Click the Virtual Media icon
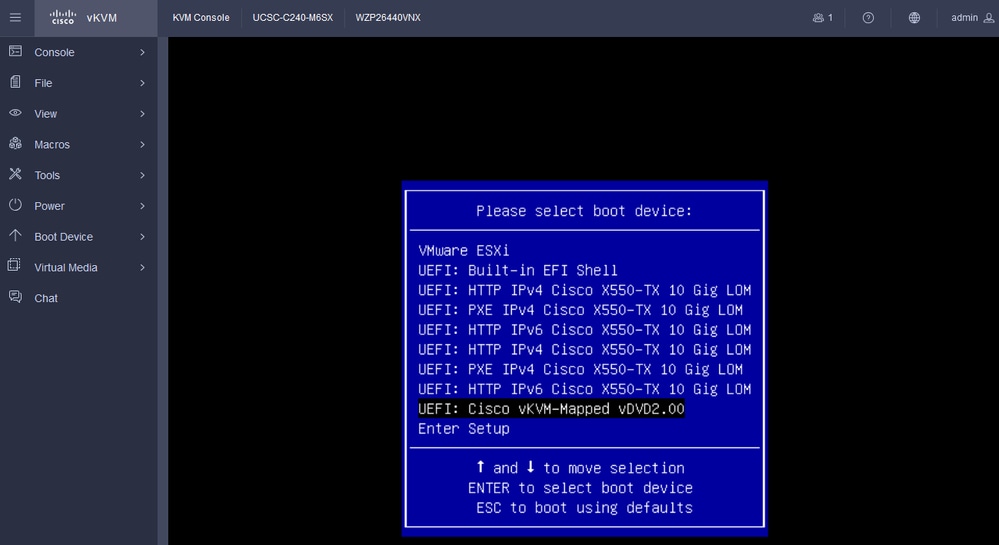 pyautogui.click(x=14, y=265)
